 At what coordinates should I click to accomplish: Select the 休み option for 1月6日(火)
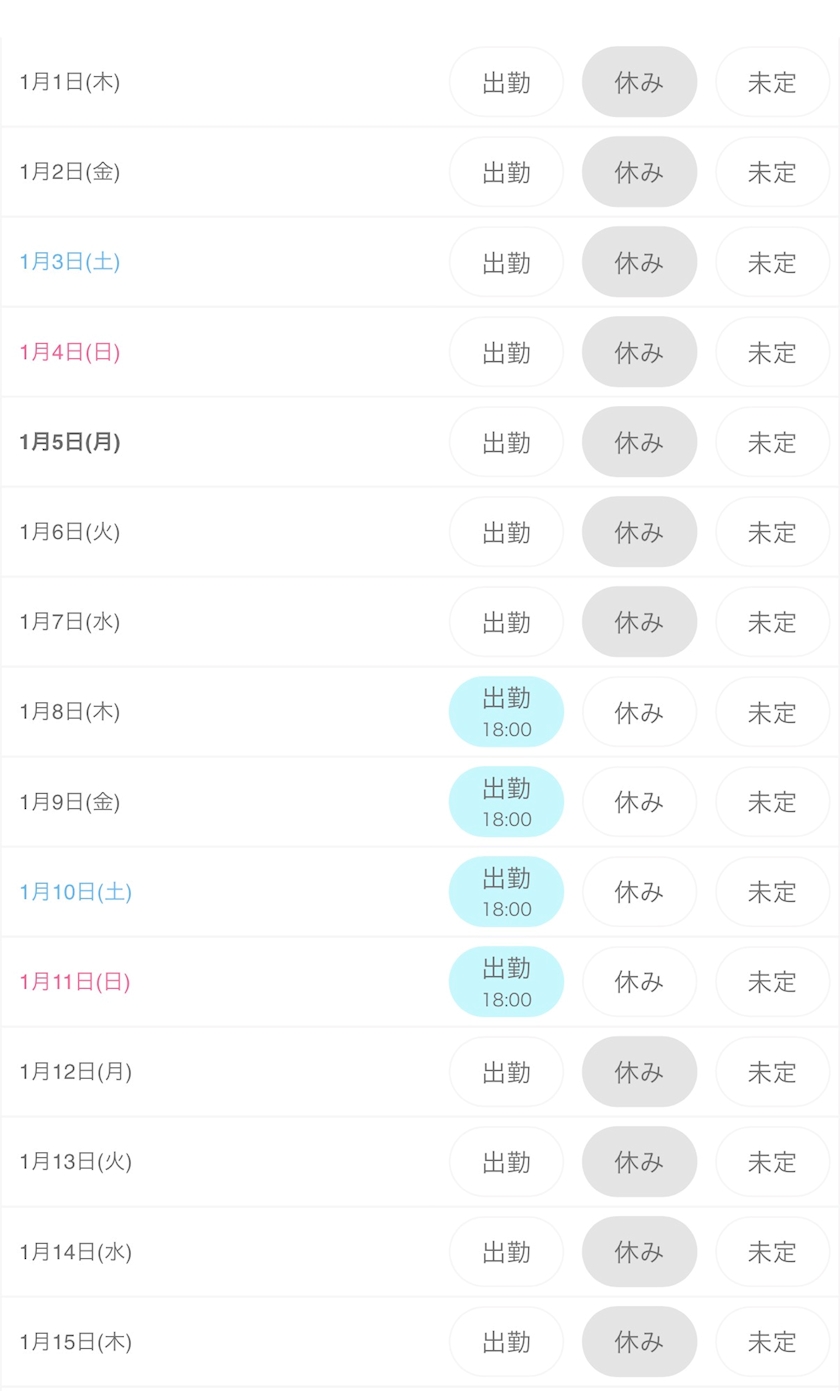click(639, 532)
